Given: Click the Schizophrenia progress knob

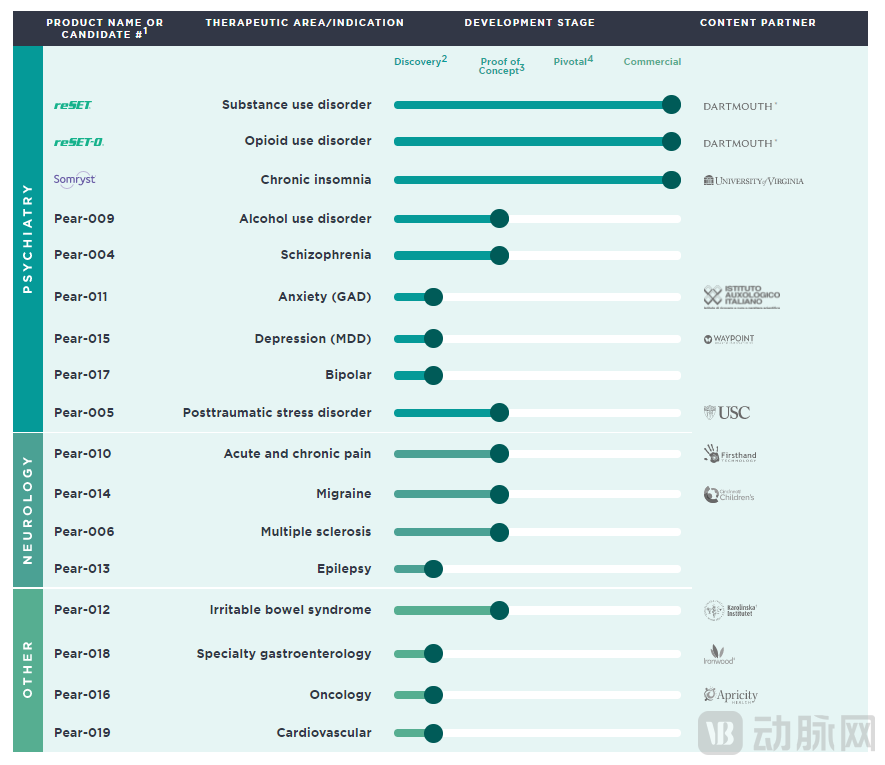Looking at the screenshot, I should coord(499,255).
